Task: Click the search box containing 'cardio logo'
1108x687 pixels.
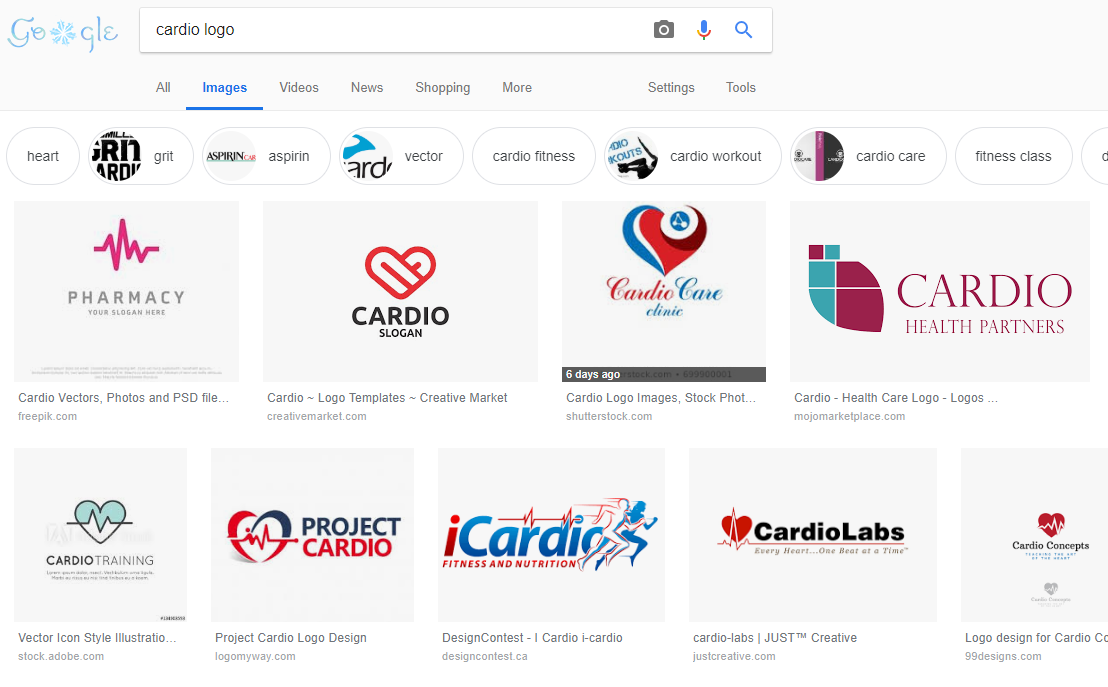Action: (x=396, y=30)
